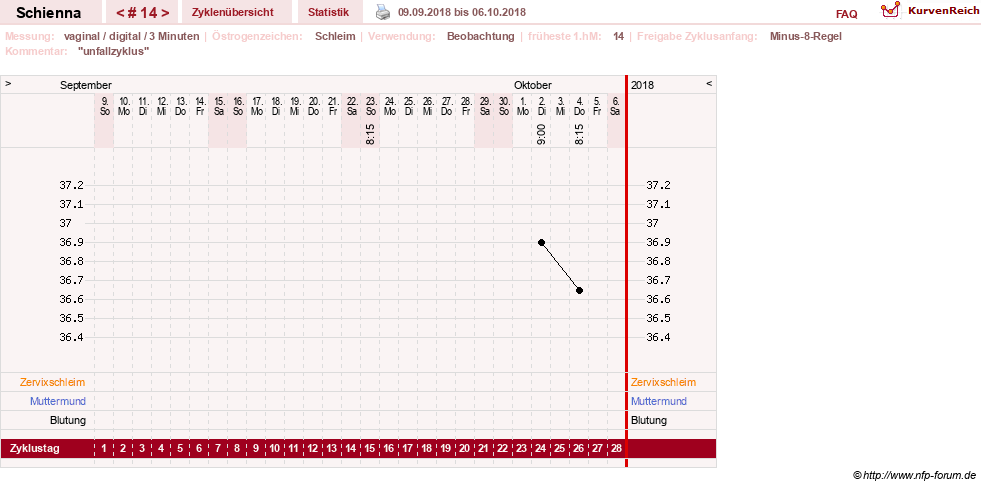
Task: Click the Zyklustag 24 cell
Action: coord(541,448)
